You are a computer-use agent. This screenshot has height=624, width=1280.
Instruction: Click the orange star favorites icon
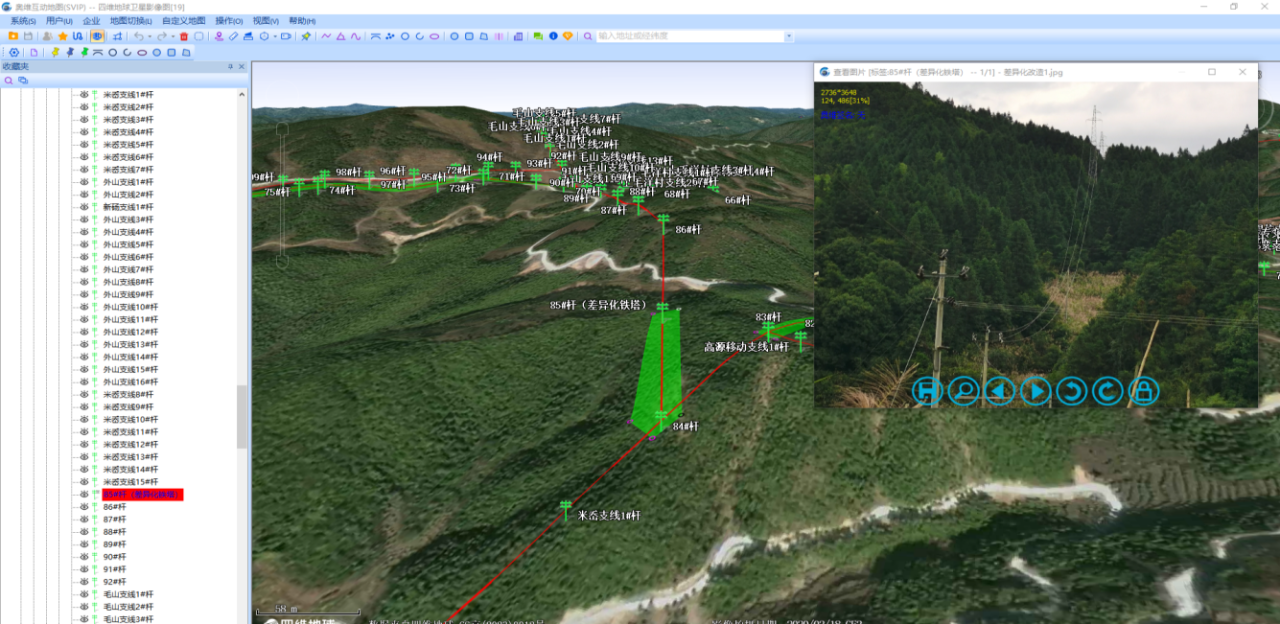coord(62,36)
